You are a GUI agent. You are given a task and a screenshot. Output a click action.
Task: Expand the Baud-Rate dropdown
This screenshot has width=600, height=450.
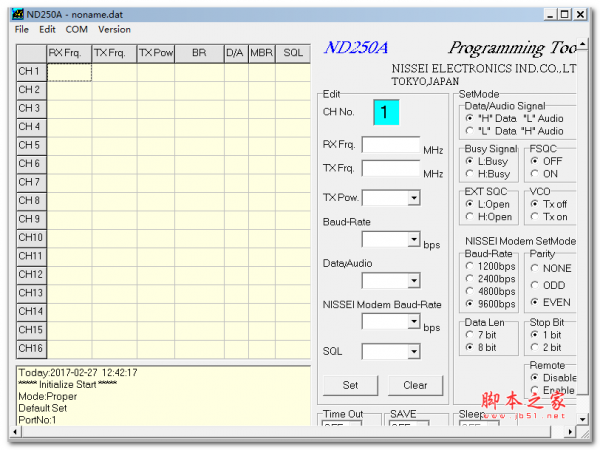pos(414,240)
